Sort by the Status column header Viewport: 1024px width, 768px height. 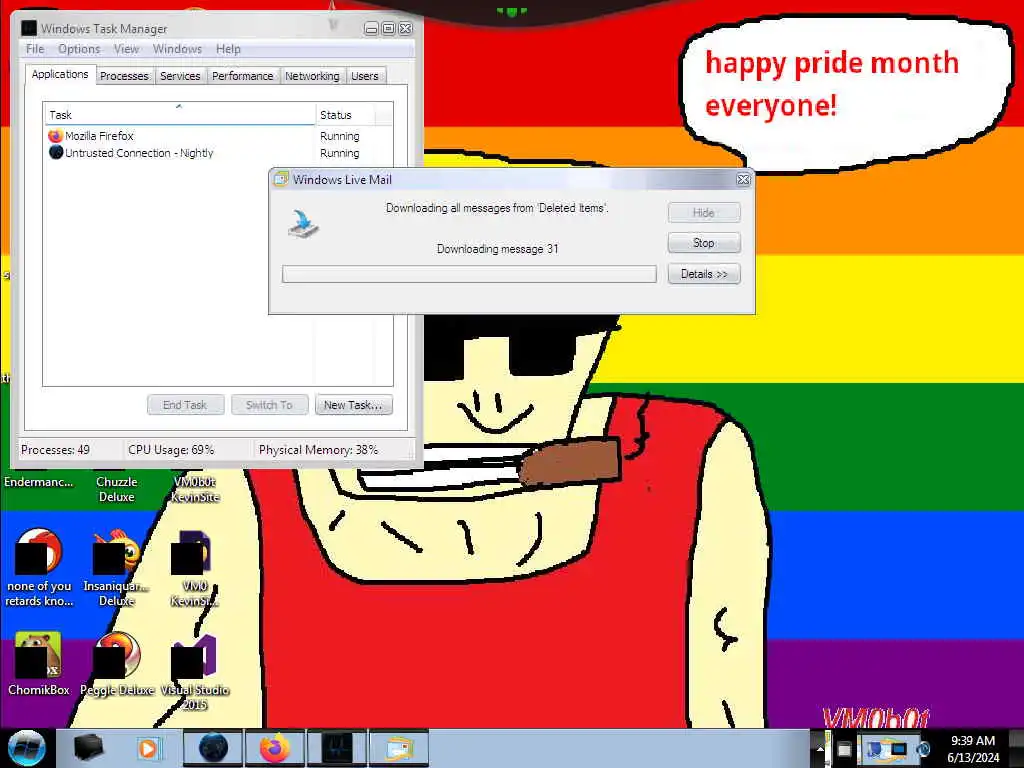(x=345, y=114)
